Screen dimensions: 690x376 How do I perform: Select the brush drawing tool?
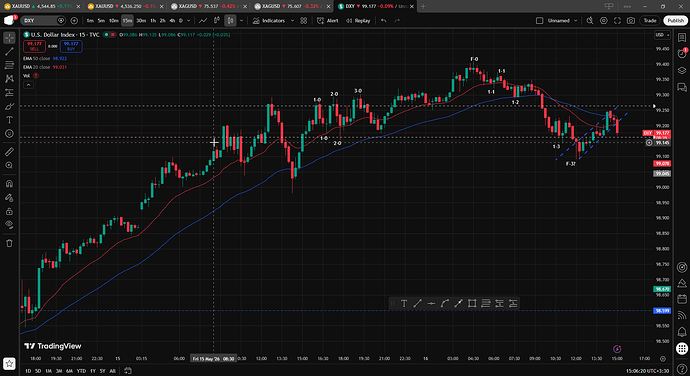pyautogui.click(x=9, y=106)
